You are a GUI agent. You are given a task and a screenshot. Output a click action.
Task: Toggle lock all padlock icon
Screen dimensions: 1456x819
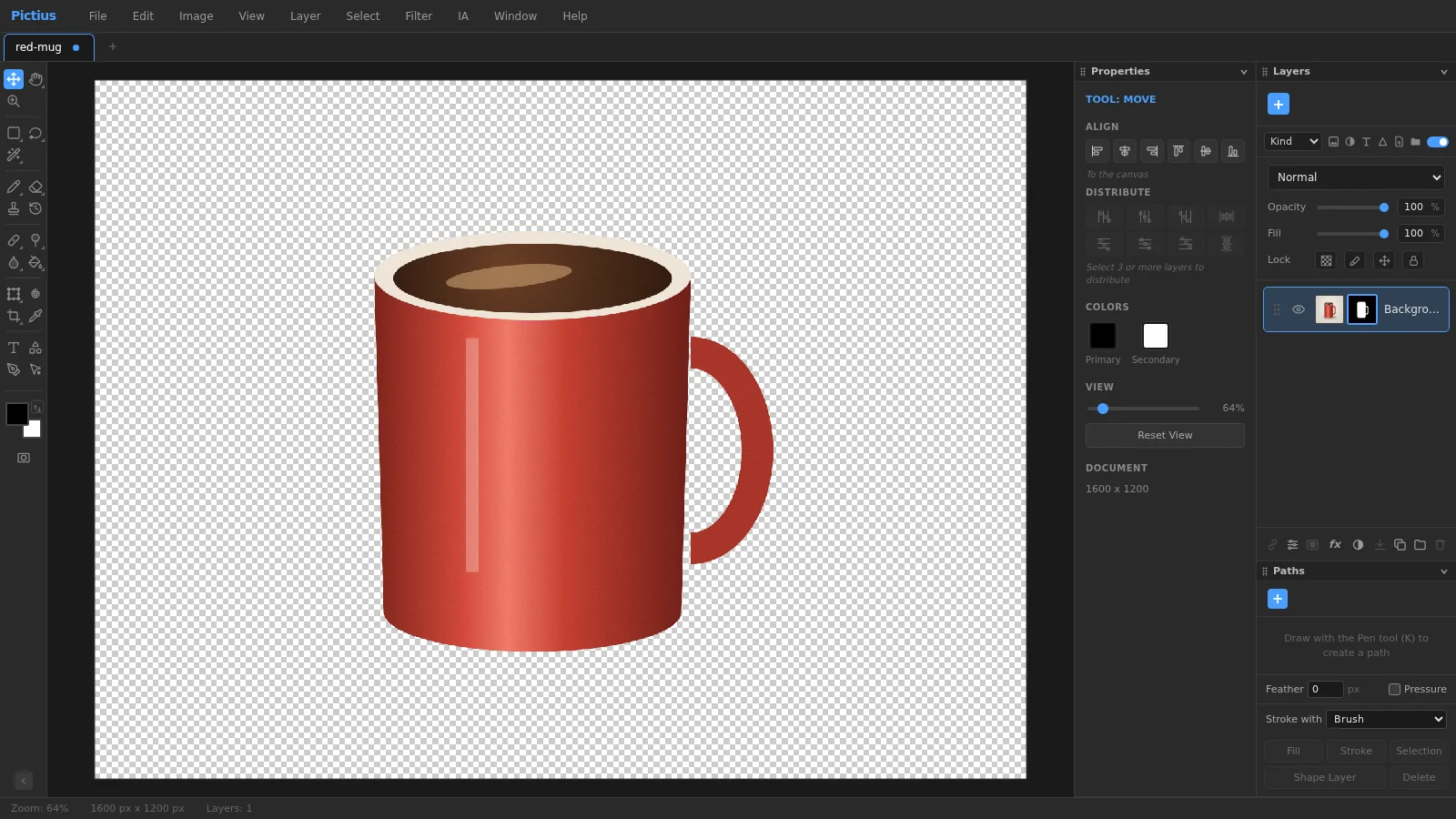coord(1413,260)
